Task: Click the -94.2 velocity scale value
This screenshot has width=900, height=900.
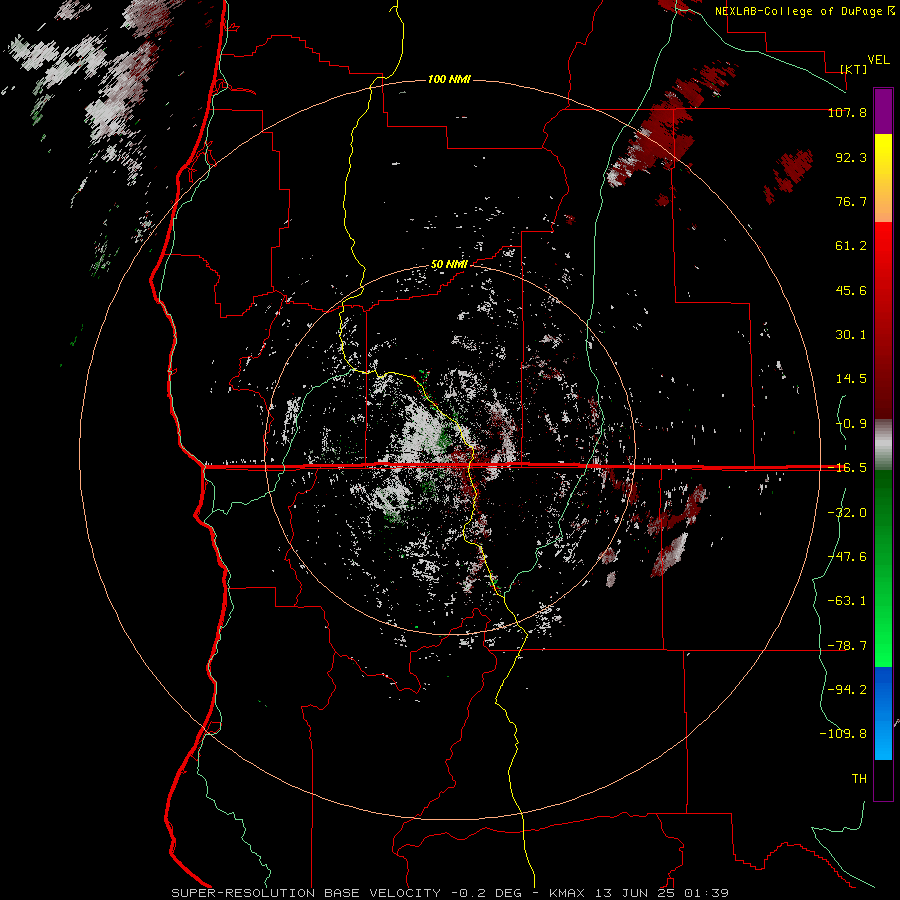Action: tap(847, 690)
